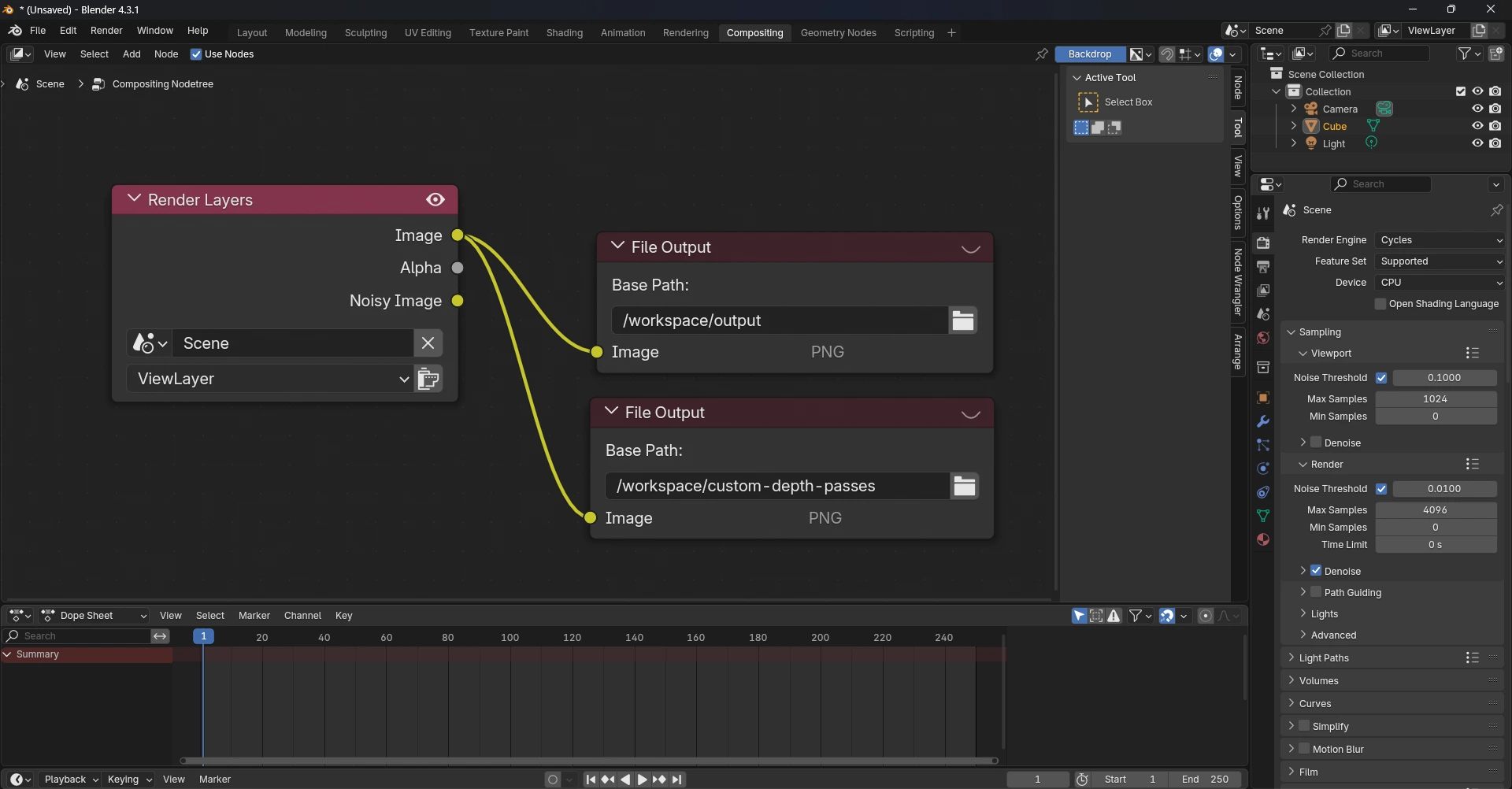Open the Node menu in the compositor
This screenshot has height=789, width=1512.
tap(166, 54)
